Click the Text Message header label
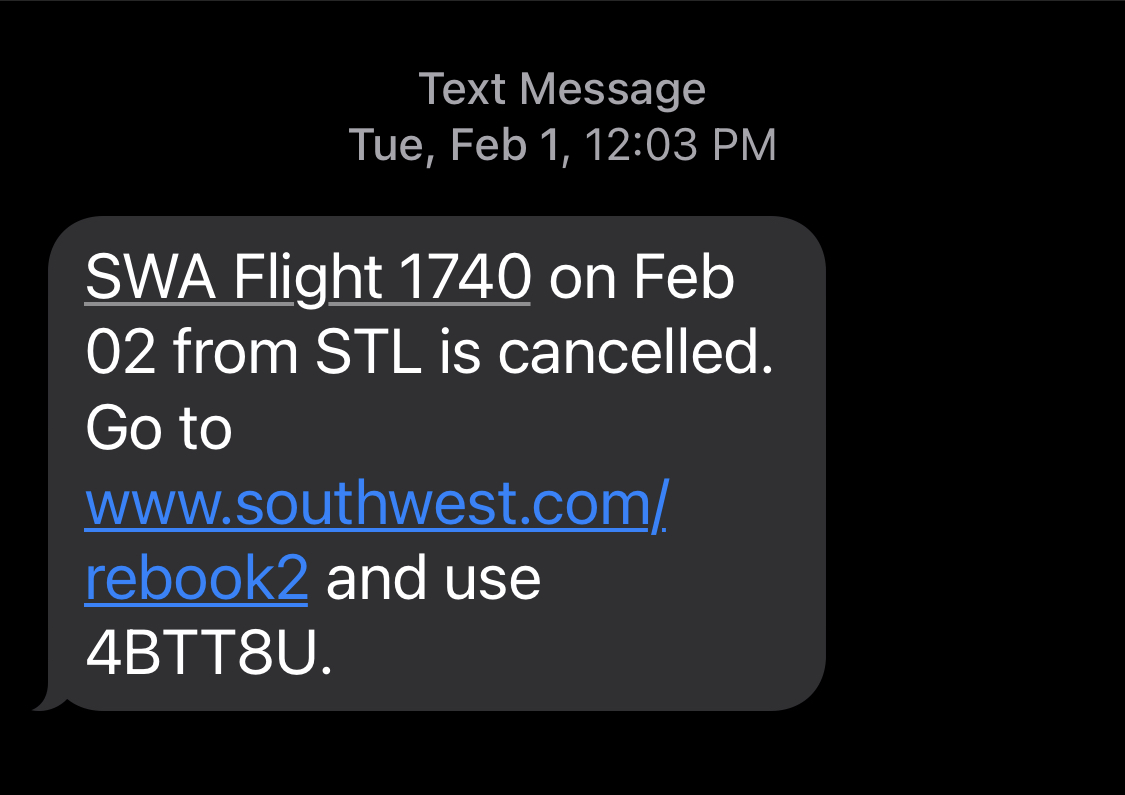1125x795 pixels. coord(562,90)
